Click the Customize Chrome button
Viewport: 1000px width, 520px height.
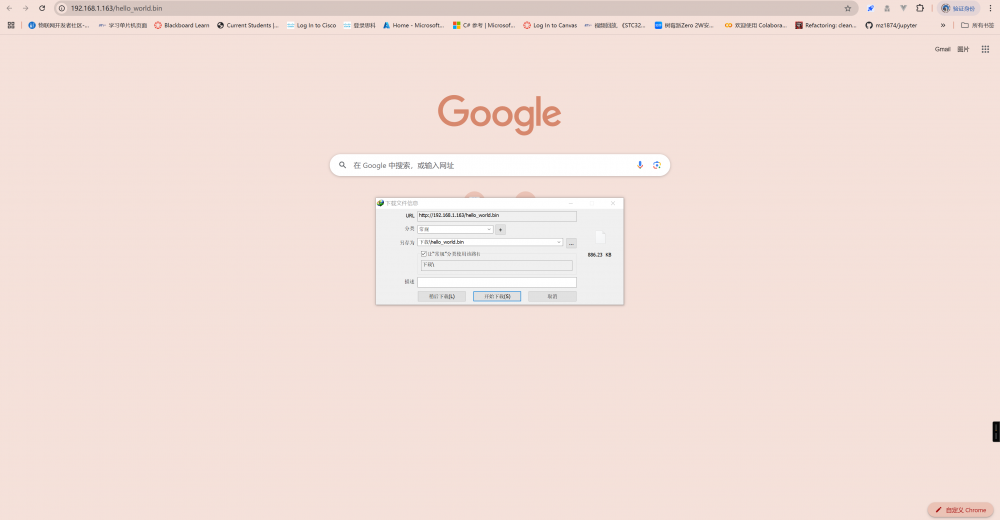[x=960, y=510]
